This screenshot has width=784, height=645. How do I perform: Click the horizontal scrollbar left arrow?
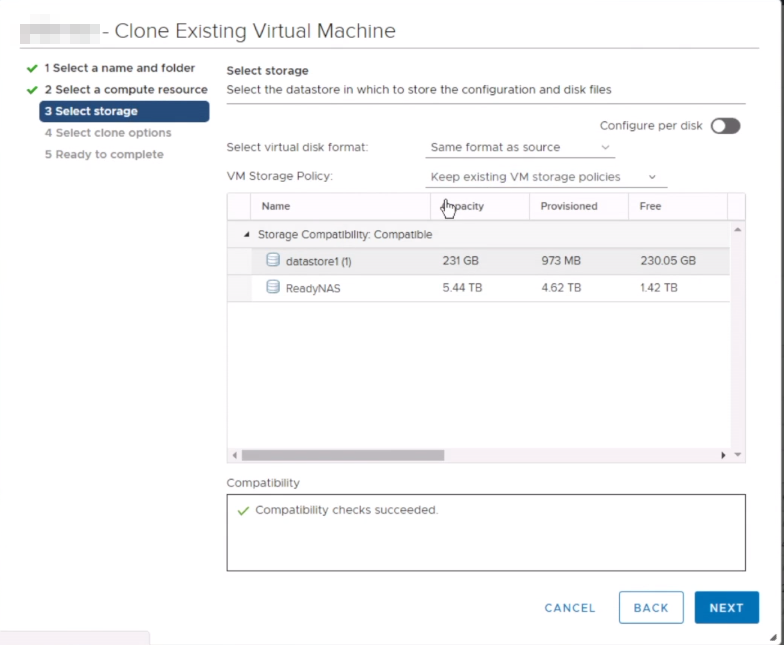coord(234,455)
